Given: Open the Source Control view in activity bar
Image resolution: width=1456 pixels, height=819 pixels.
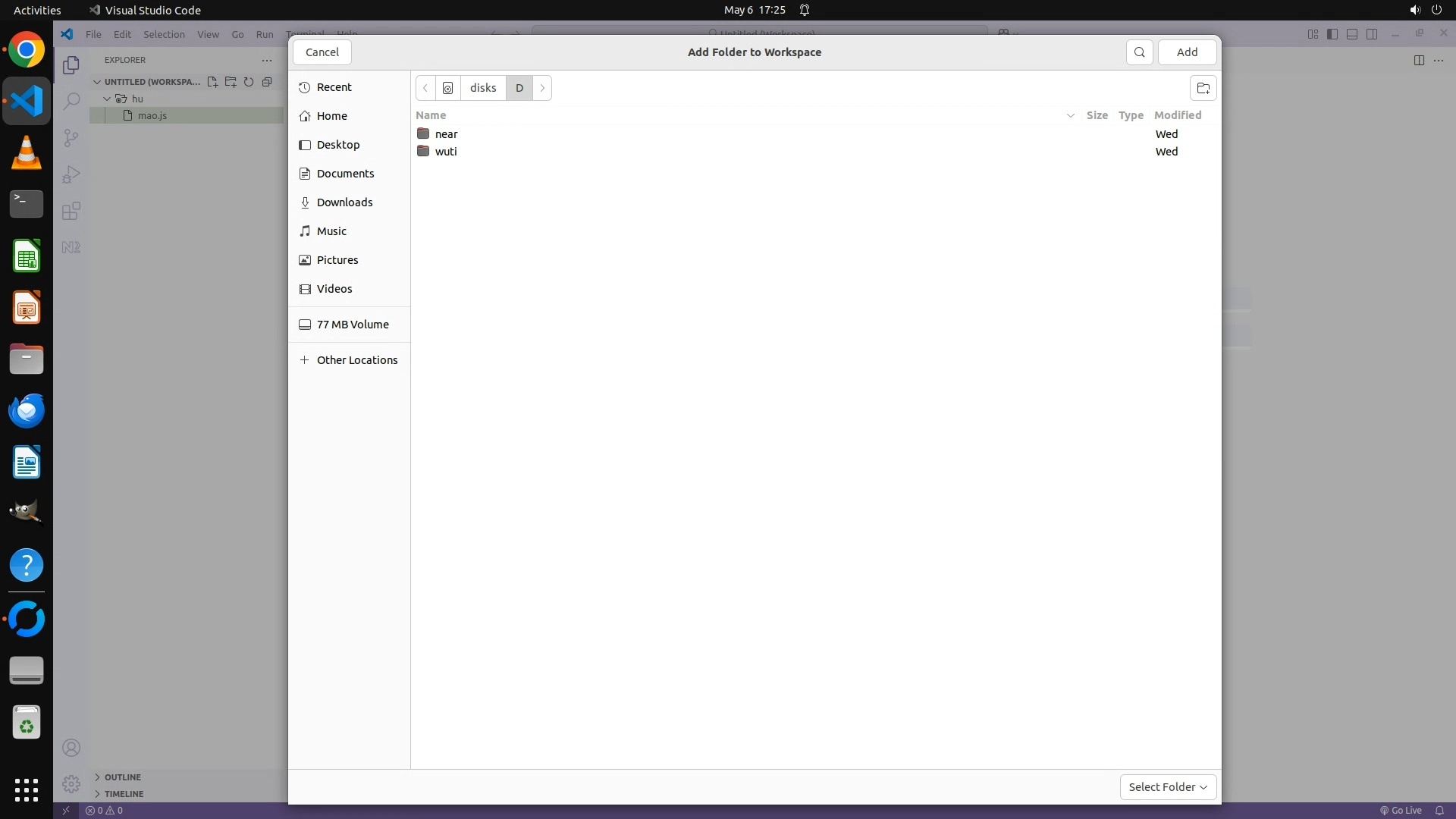Looking at the screenshot, I should (x=71, y=138).
